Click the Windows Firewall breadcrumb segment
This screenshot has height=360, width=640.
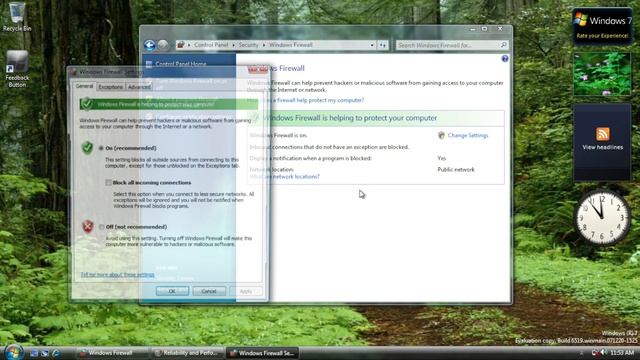[291, 45]
